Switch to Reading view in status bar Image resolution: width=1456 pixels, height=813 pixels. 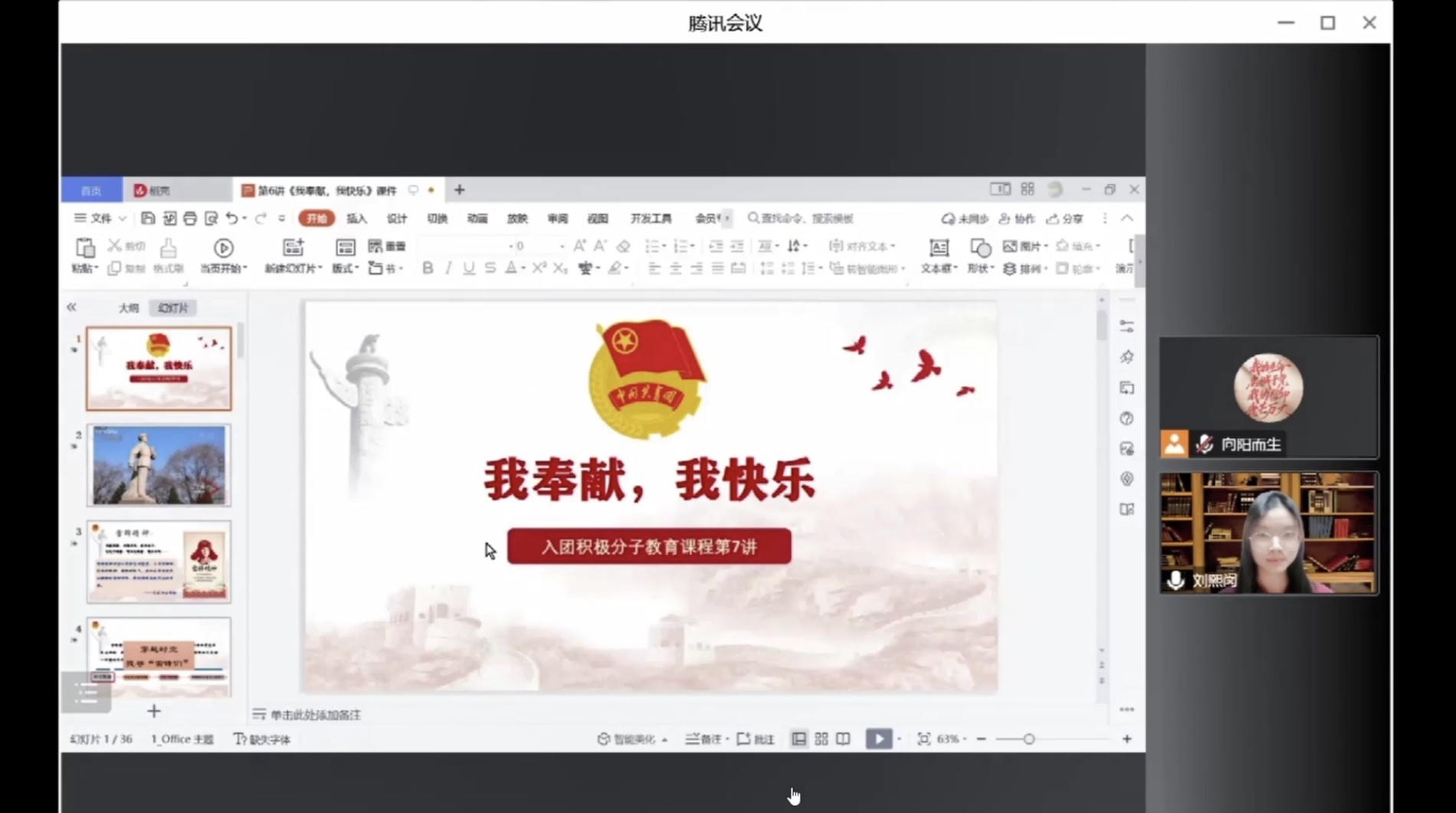click(x=843, y=739)
